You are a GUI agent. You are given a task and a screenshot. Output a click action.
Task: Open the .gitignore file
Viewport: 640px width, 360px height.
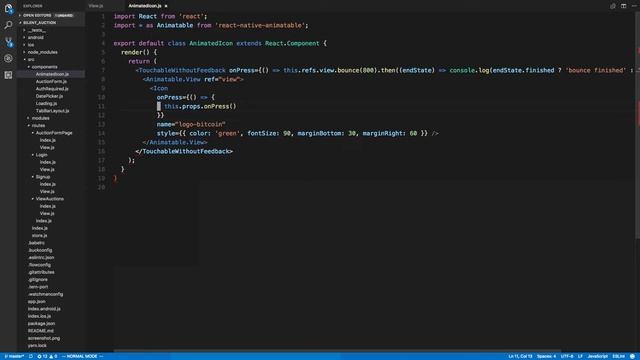38,280
